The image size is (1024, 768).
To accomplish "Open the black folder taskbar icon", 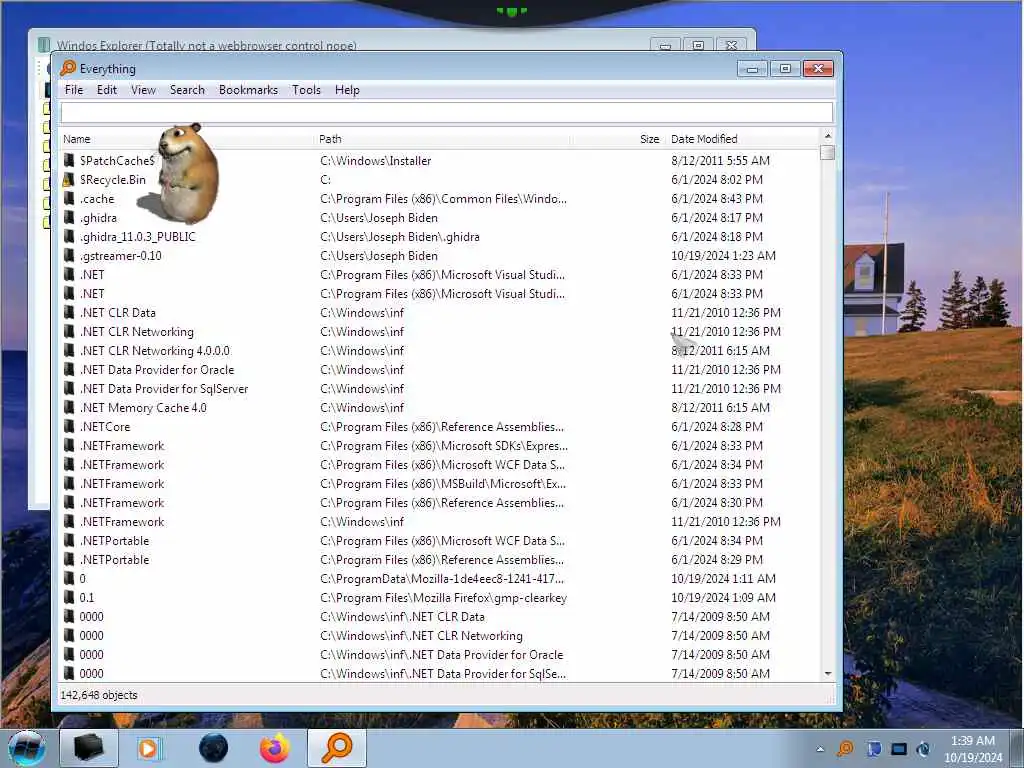I will [89, 748].
